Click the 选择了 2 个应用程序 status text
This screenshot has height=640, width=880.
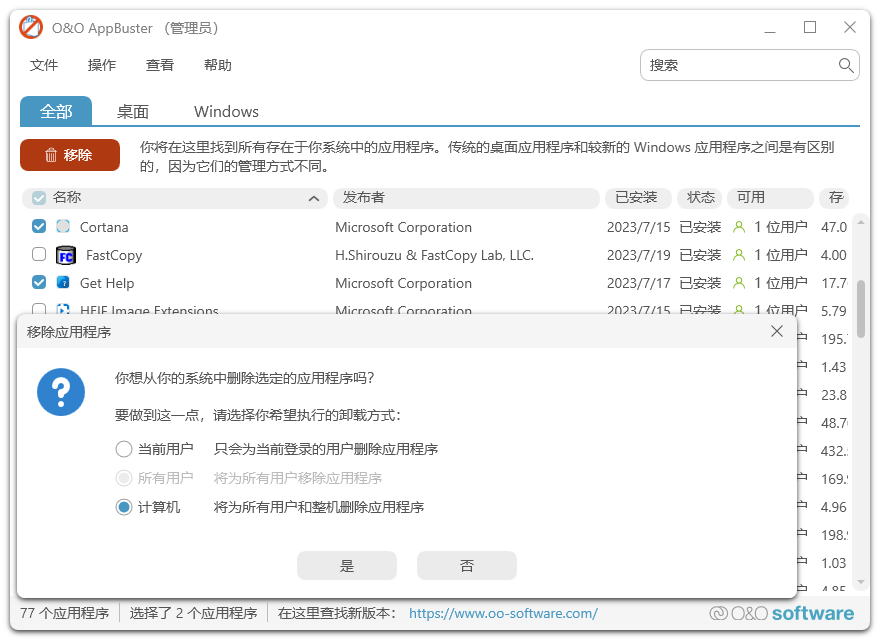tap(193, 613)
